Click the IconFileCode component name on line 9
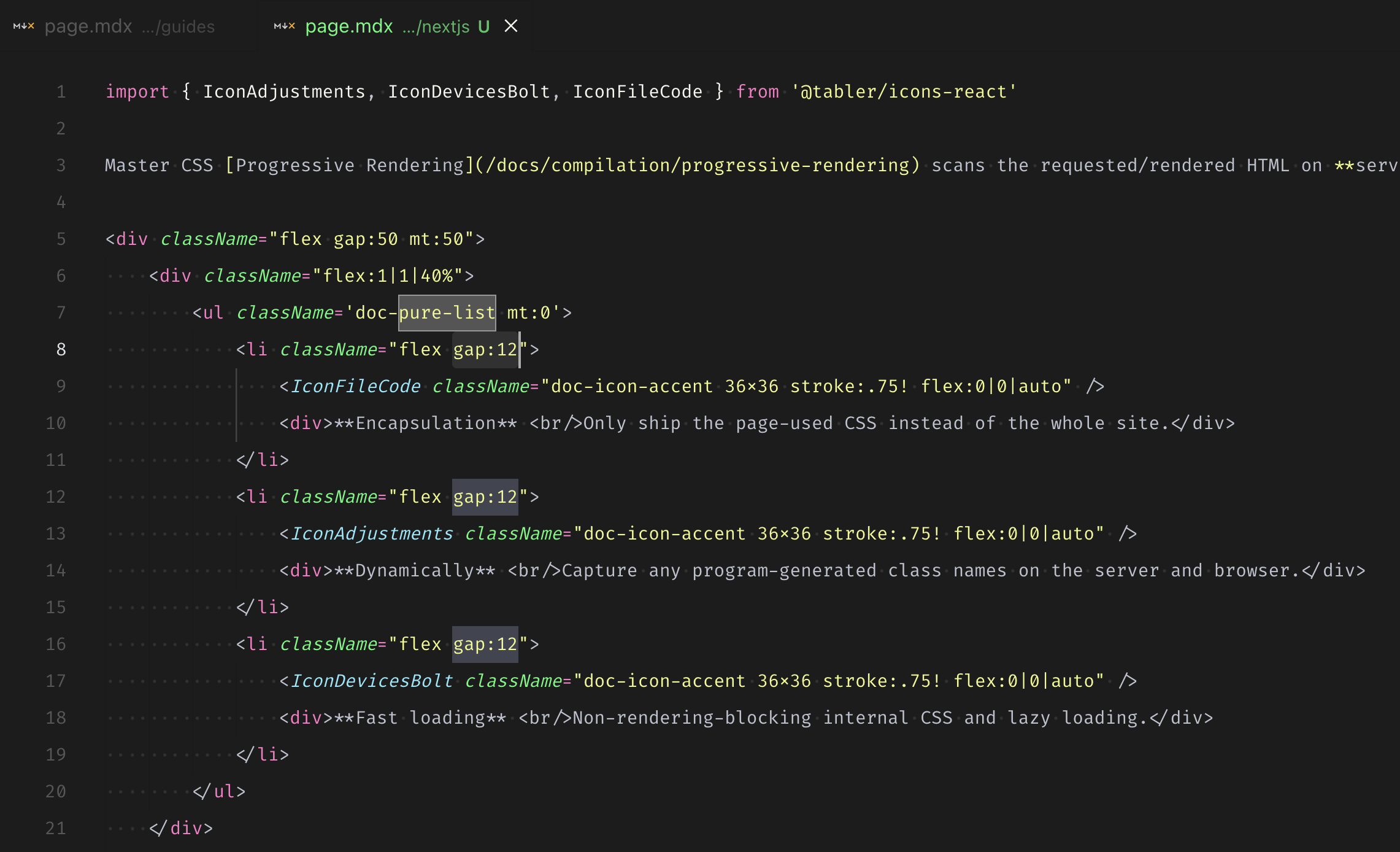 point(356,385)
